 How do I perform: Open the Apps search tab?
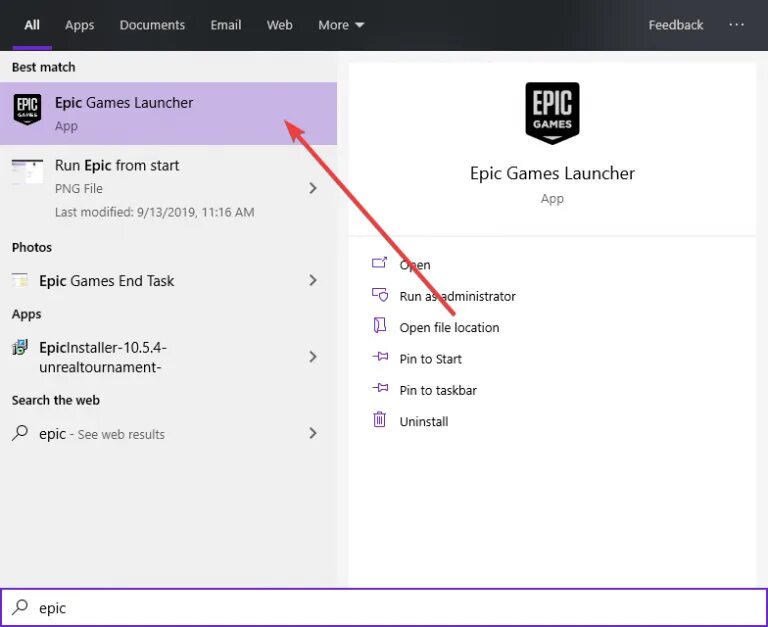(79, 25)
